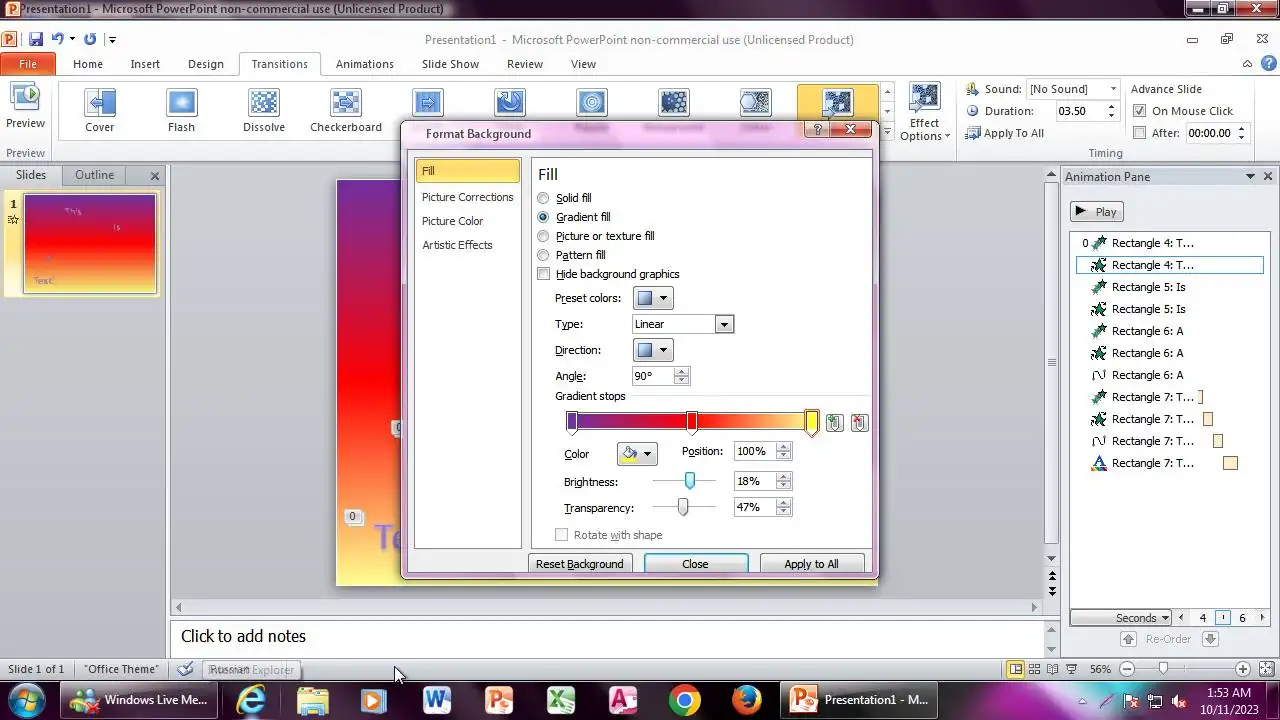Click the Angle input field
Image resolution: width=1280 pixels, height=720 pixels.
[653, 376]
